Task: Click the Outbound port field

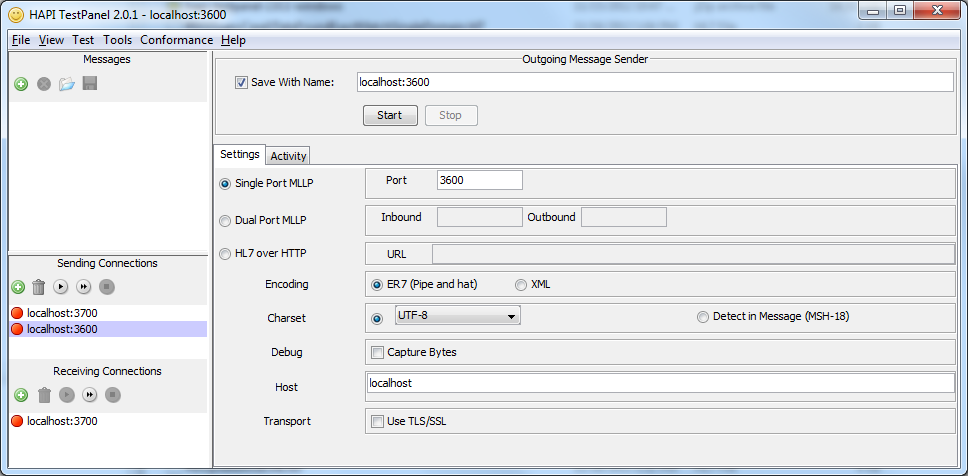Action: point(624,217)
